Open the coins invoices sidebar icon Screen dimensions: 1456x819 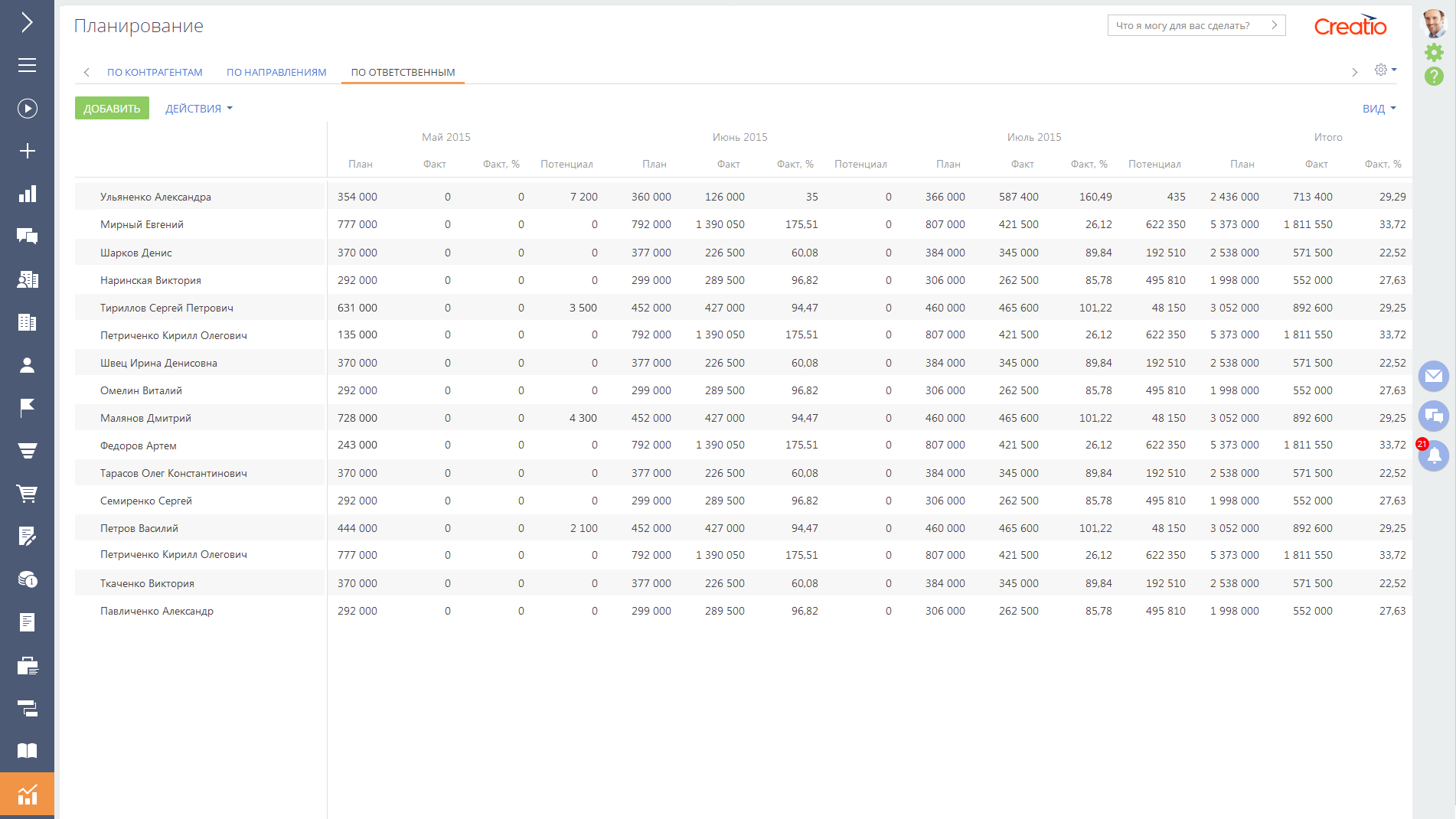27,579
